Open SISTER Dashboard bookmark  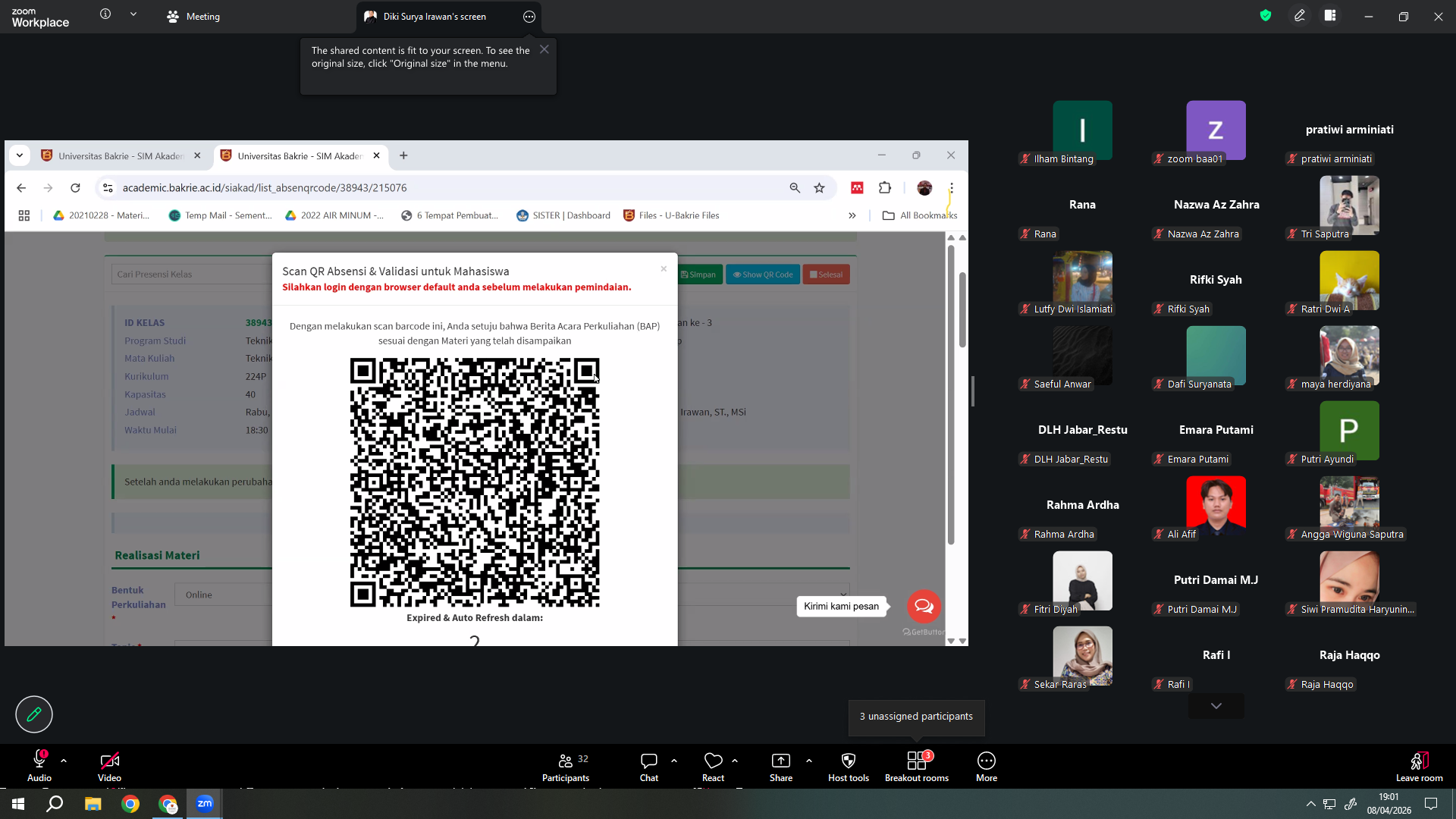click(x=563, y=215)
